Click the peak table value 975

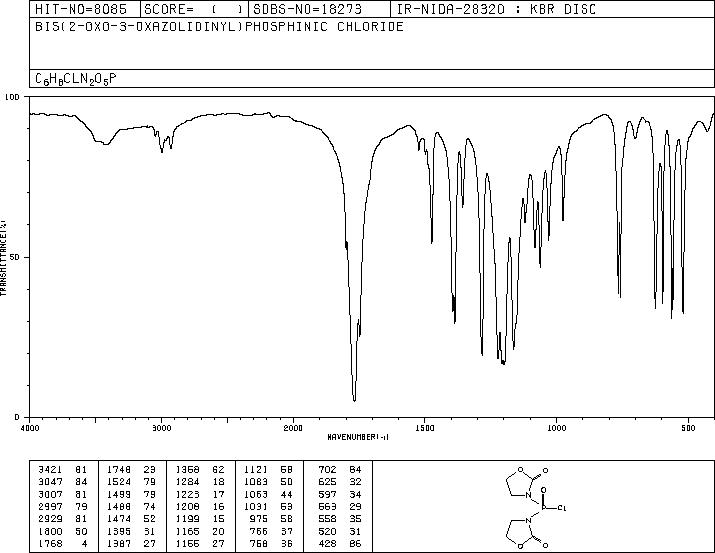(x=259, y=519)
